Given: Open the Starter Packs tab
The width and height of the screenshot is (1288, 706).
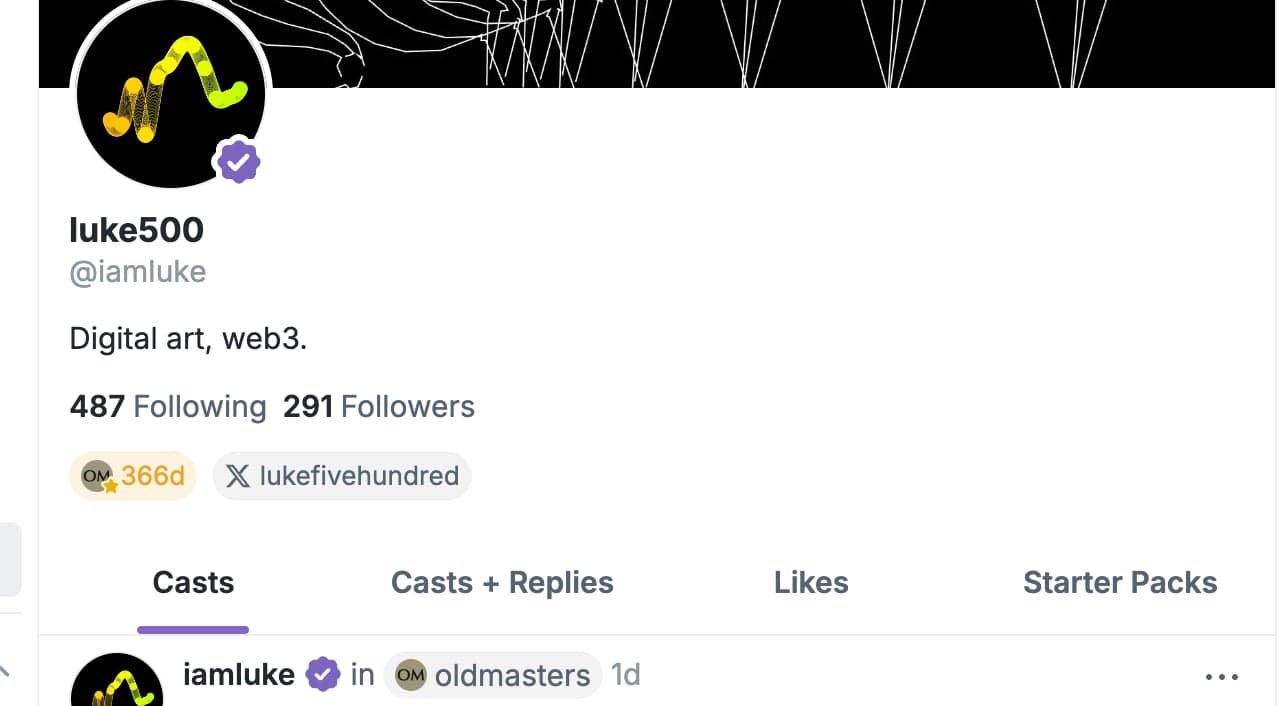Looking at the screenshot, I should (x=1120, y=583).
